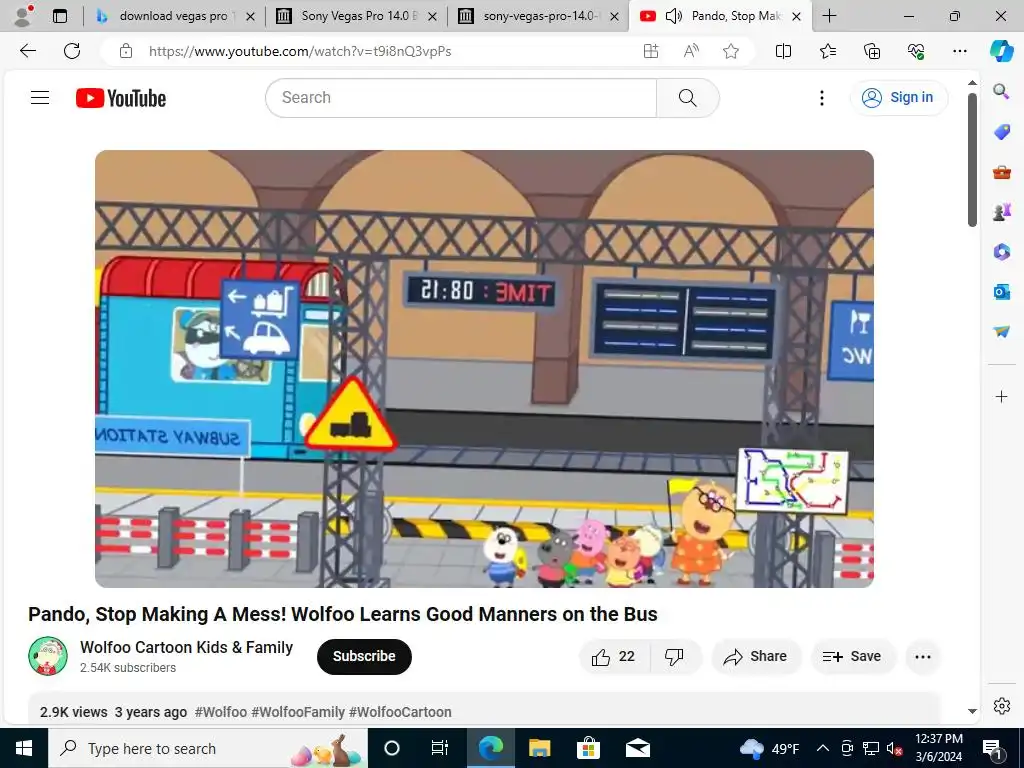Show hidden system tray icons
1024x768 pixels.
(x=823, y=748)
